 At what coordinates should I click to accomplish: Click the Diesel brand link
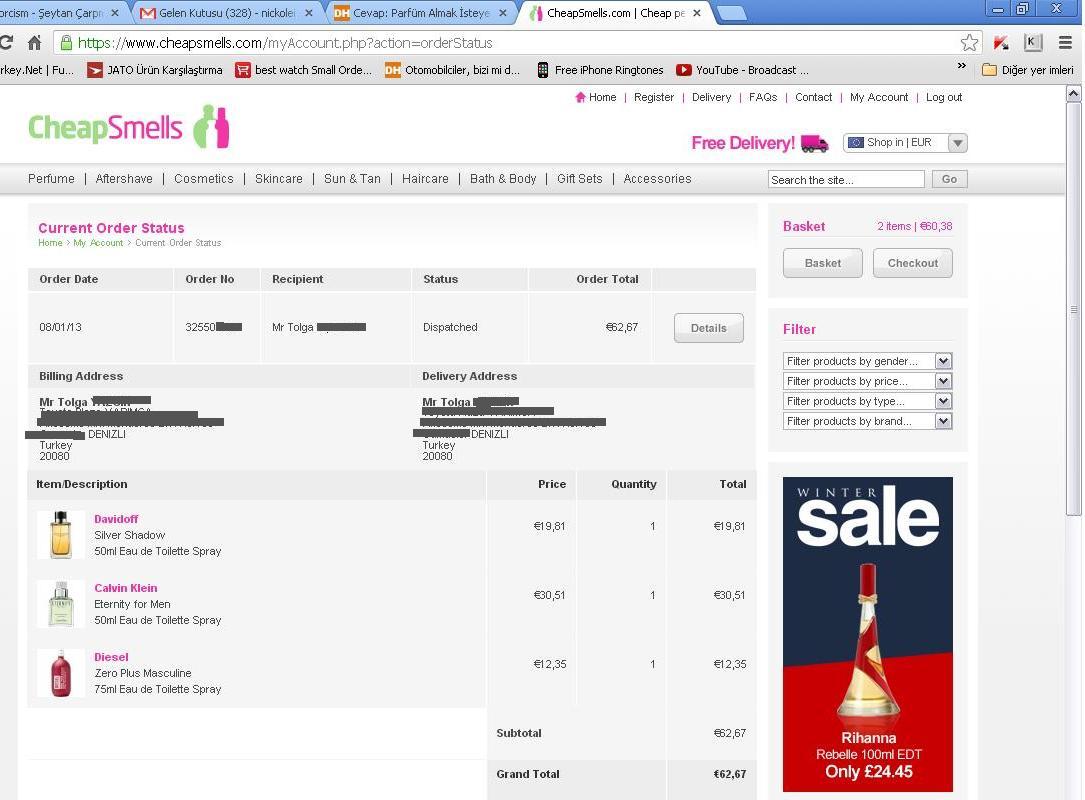pyautogui.click(x=111, y=657)
